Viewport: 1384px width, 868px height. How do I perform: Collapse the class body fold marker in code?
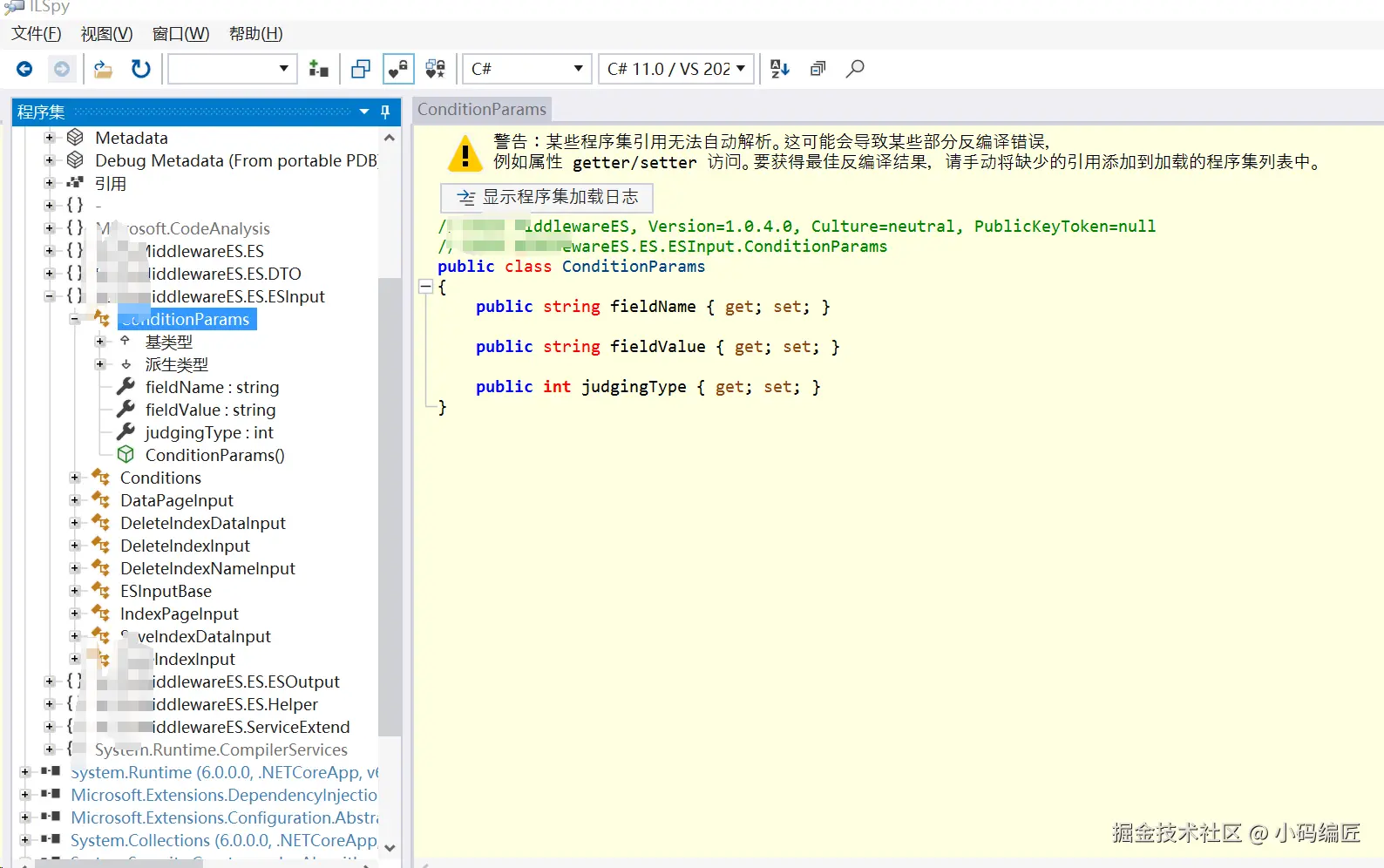click(x=425, y=287)
